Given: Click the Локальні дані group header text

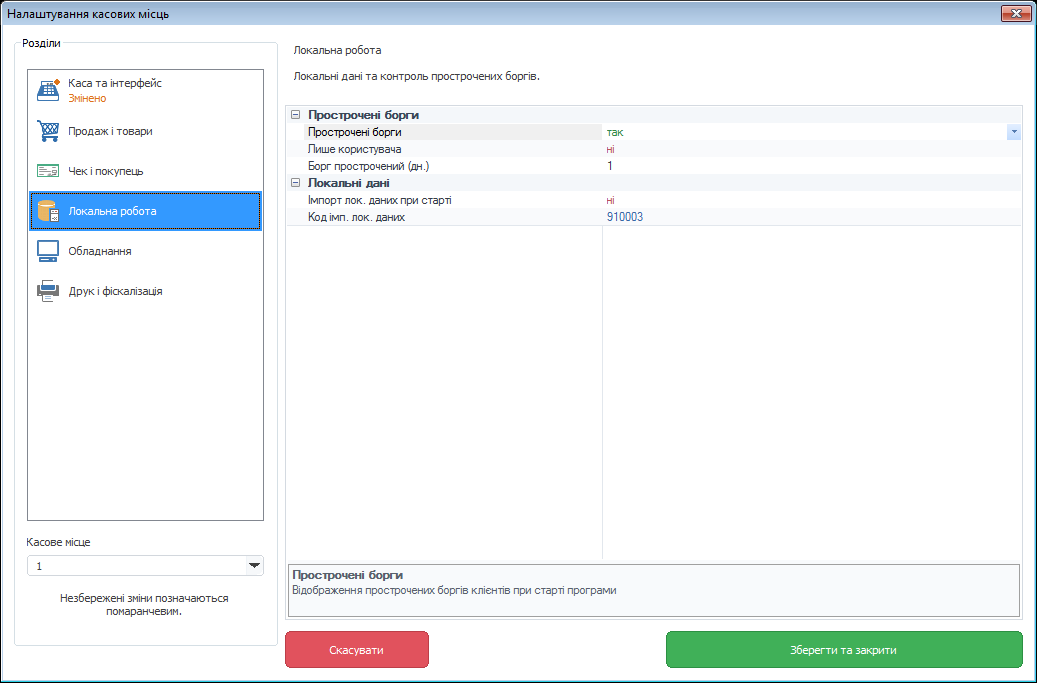Looking at the screenshot, I should coord(349,183).
